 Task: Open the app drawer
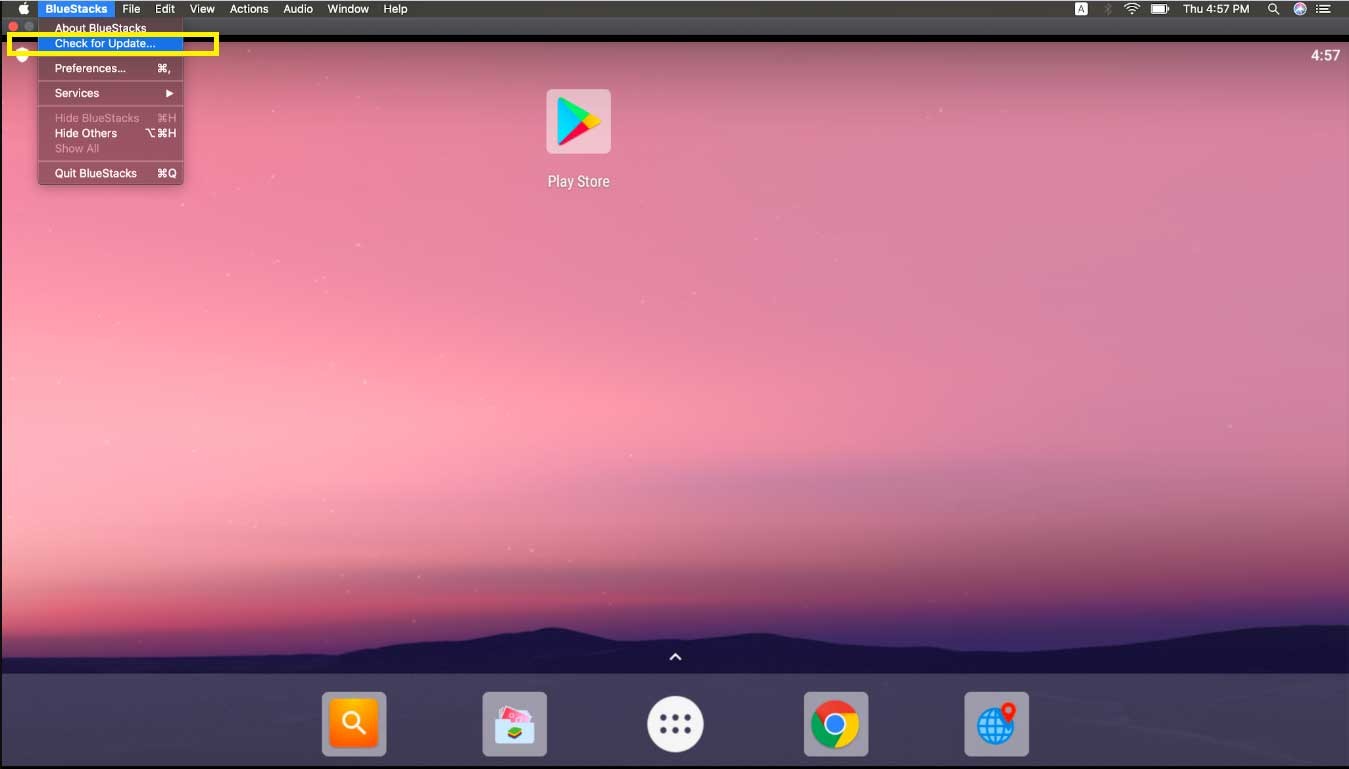point(675,724)
